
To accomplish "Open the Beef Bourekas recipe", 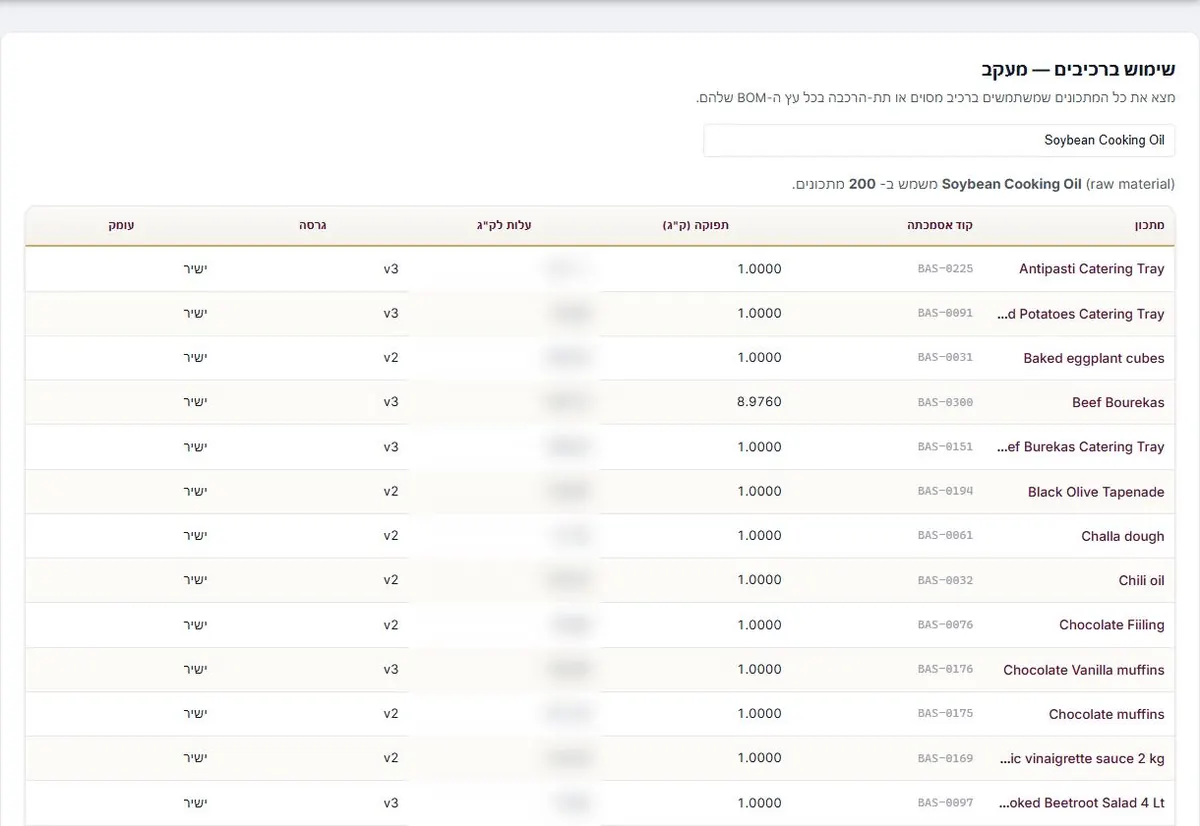I will pyautogui.click(x=1118, y=402).
